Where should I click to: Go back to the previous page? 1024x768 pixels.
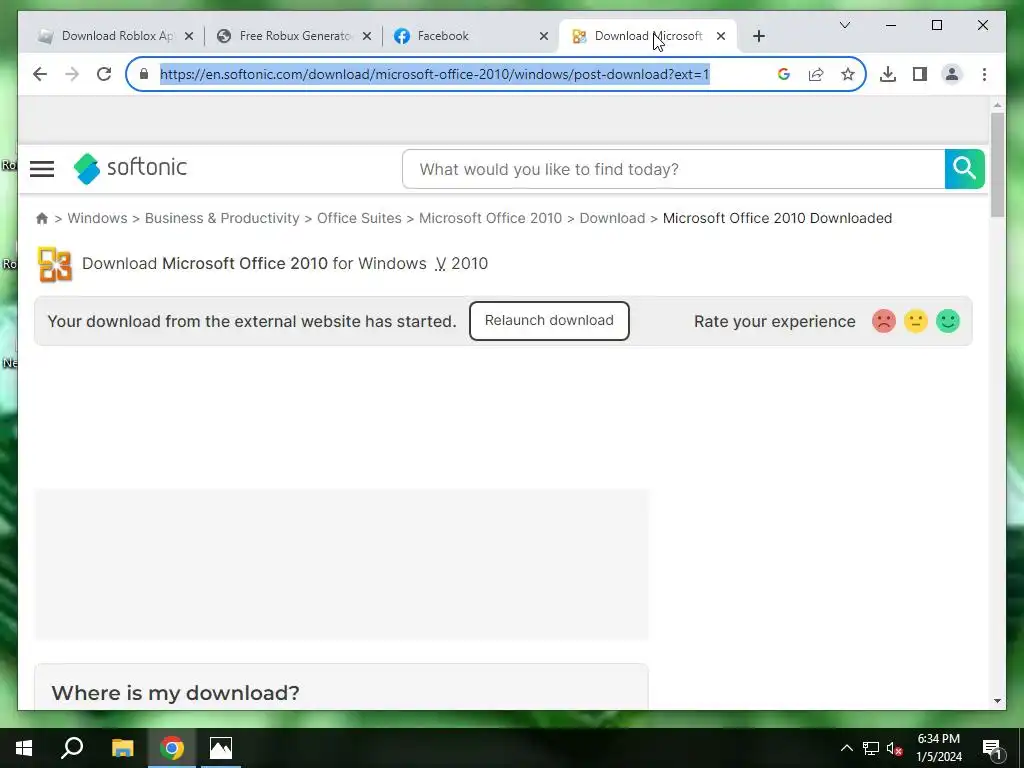point(40,74)
